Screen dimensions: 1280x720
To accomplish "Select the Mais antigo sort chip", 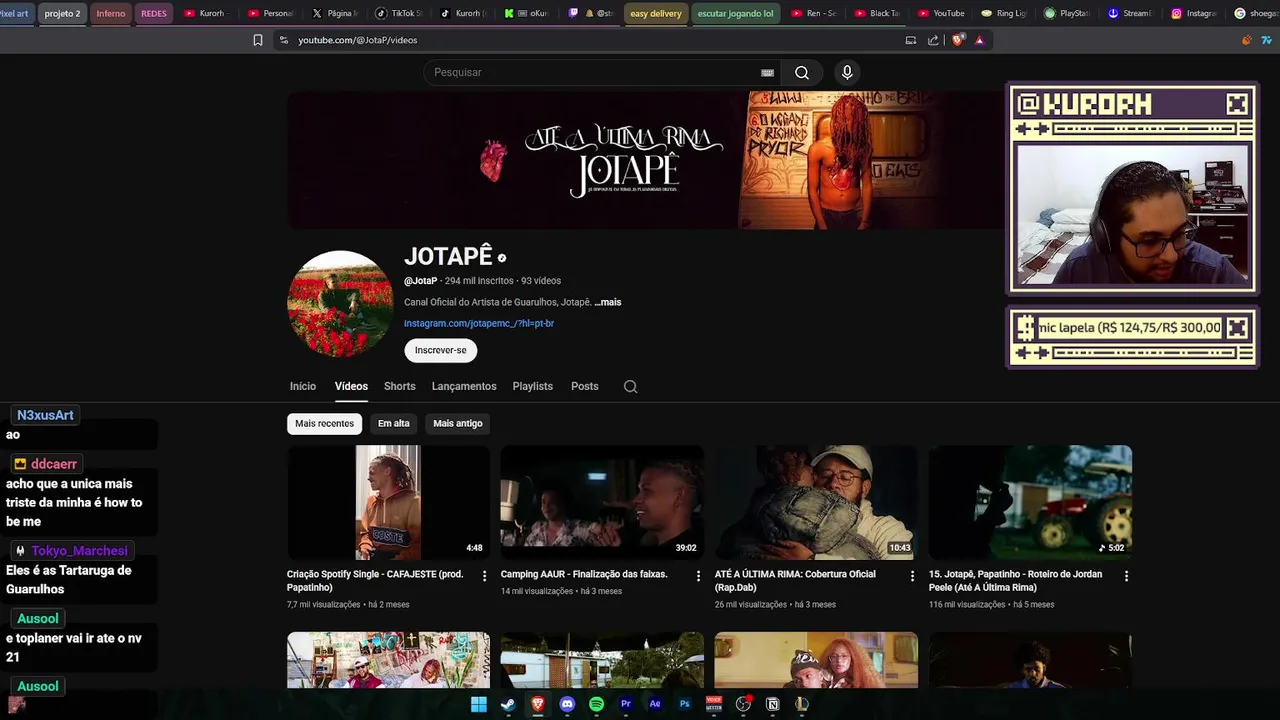I will [458, 423].
